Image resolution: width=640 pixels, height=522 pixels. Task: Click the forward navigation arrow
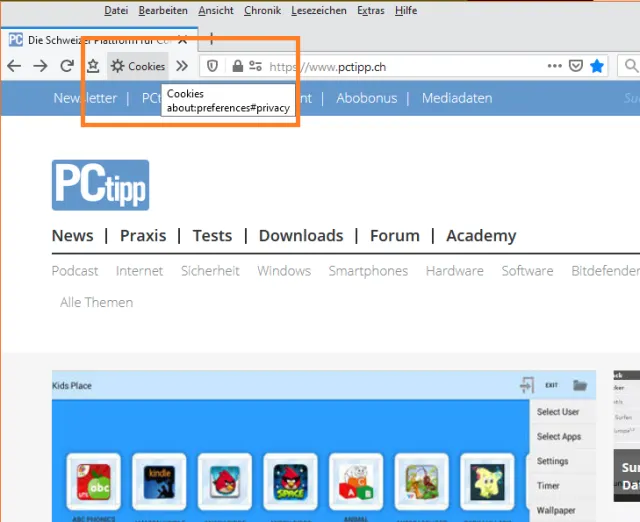[x=40, y=66]
